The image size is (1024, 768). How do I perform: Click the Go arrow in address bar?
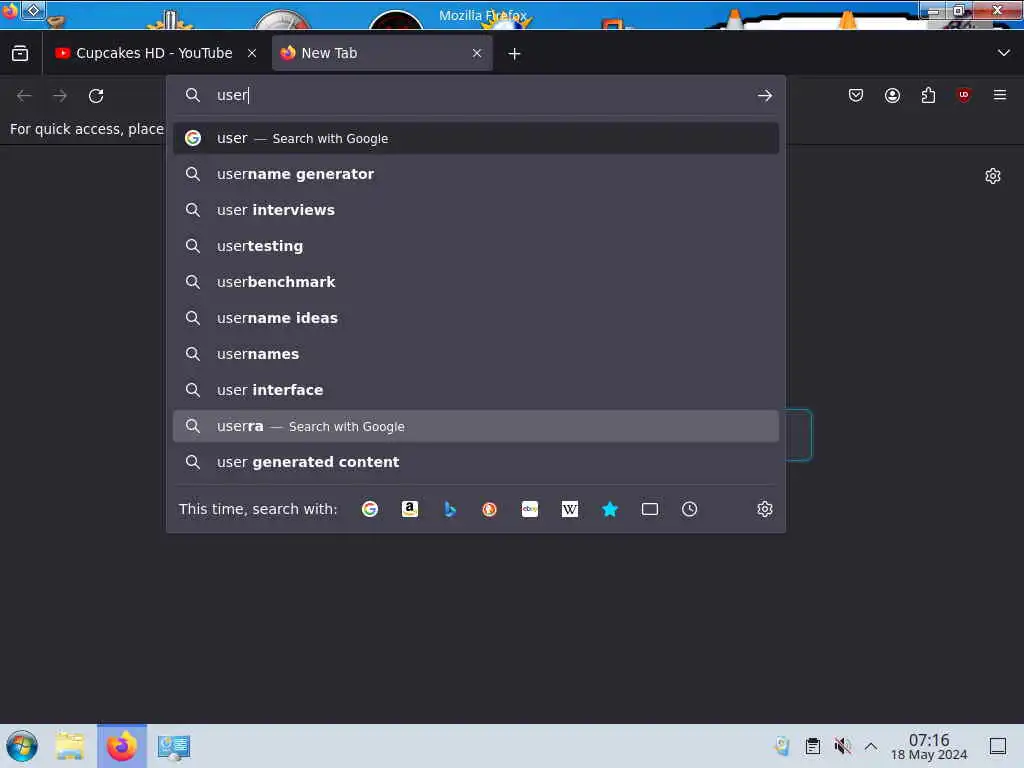(x=765, y=96)
